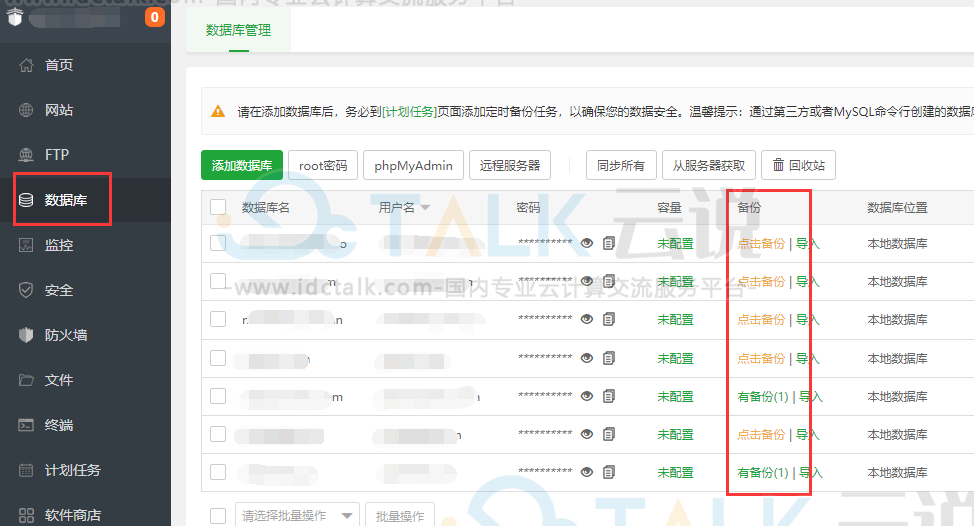Tick the checkbox of the first database row
974x526 pixels.
(218, 243)
